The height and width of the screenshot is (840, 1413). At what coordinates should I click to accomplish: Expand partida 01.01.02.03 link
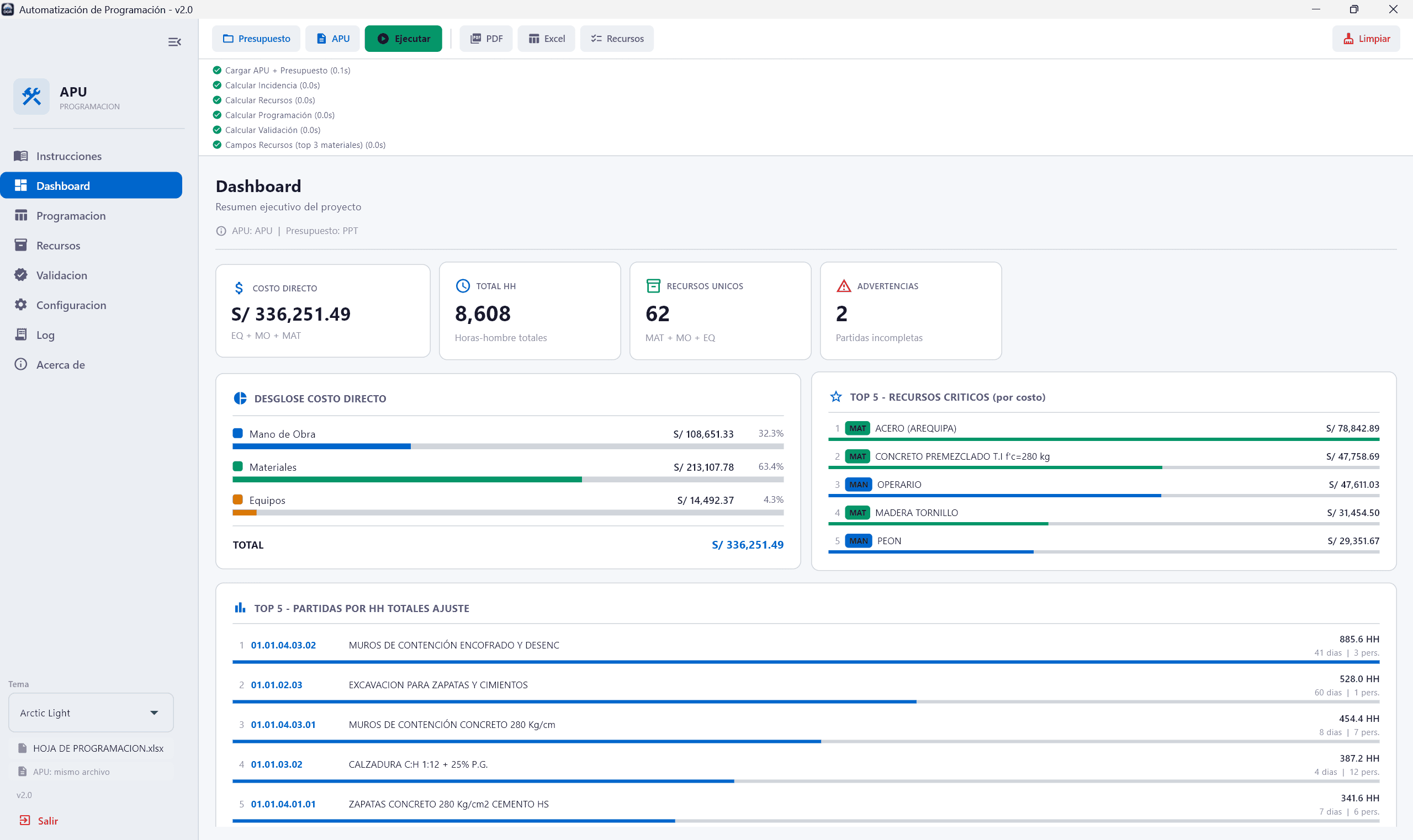(x=277, y=684)
